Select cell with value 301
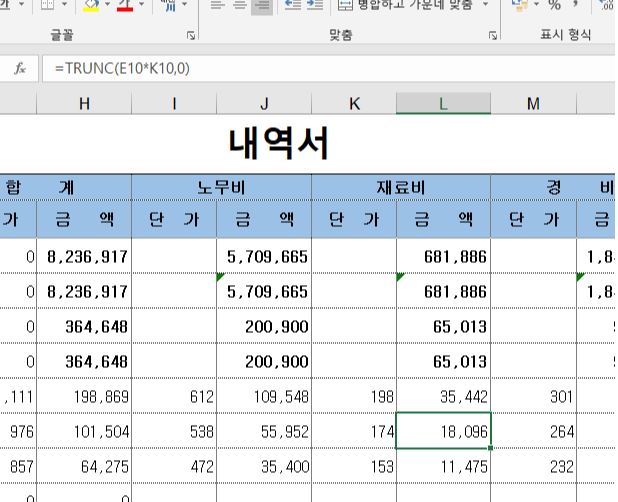 (x=534, y=396)
